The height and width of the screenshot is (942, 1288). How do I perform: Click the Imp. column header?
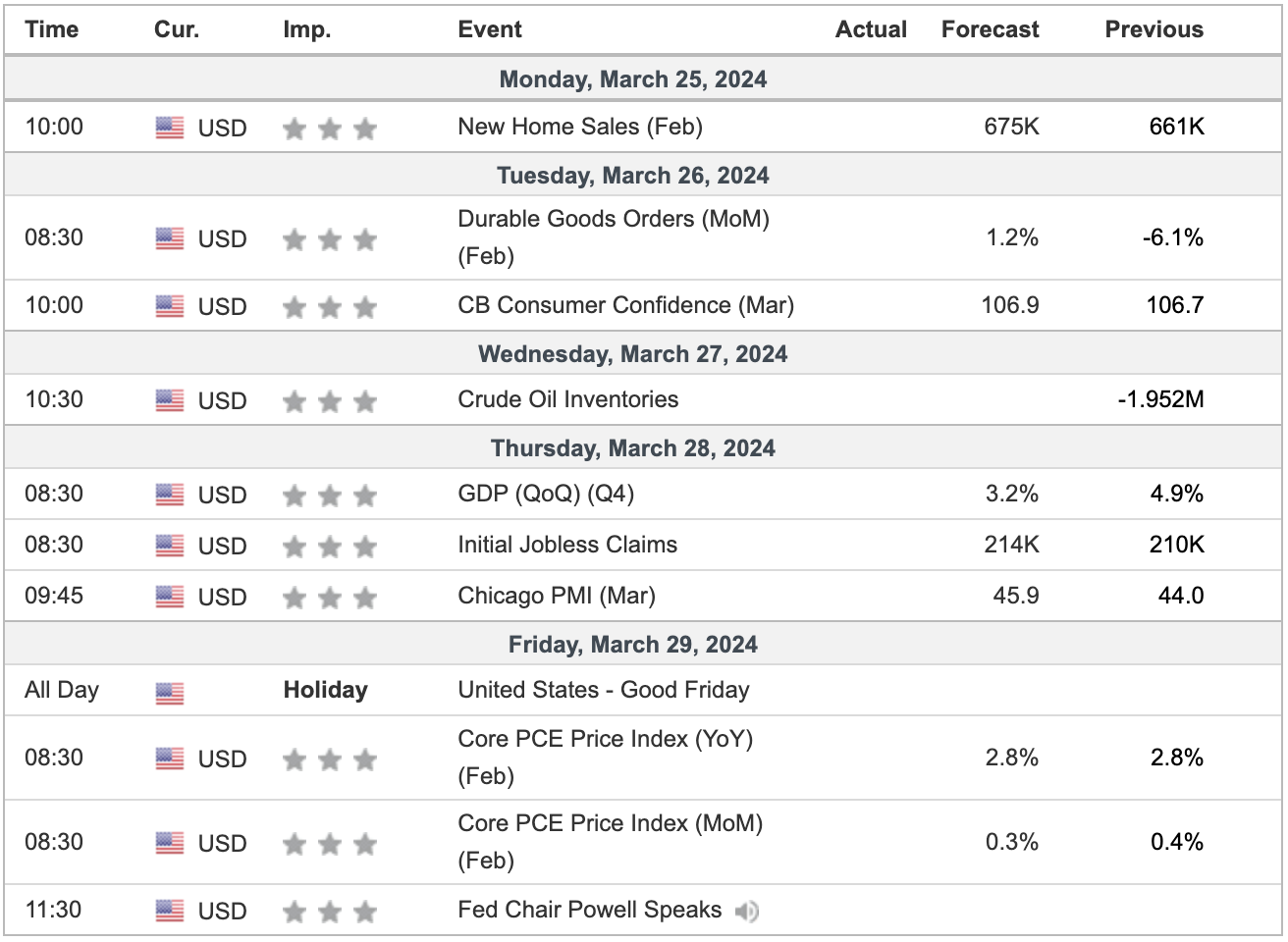[307, 29]
